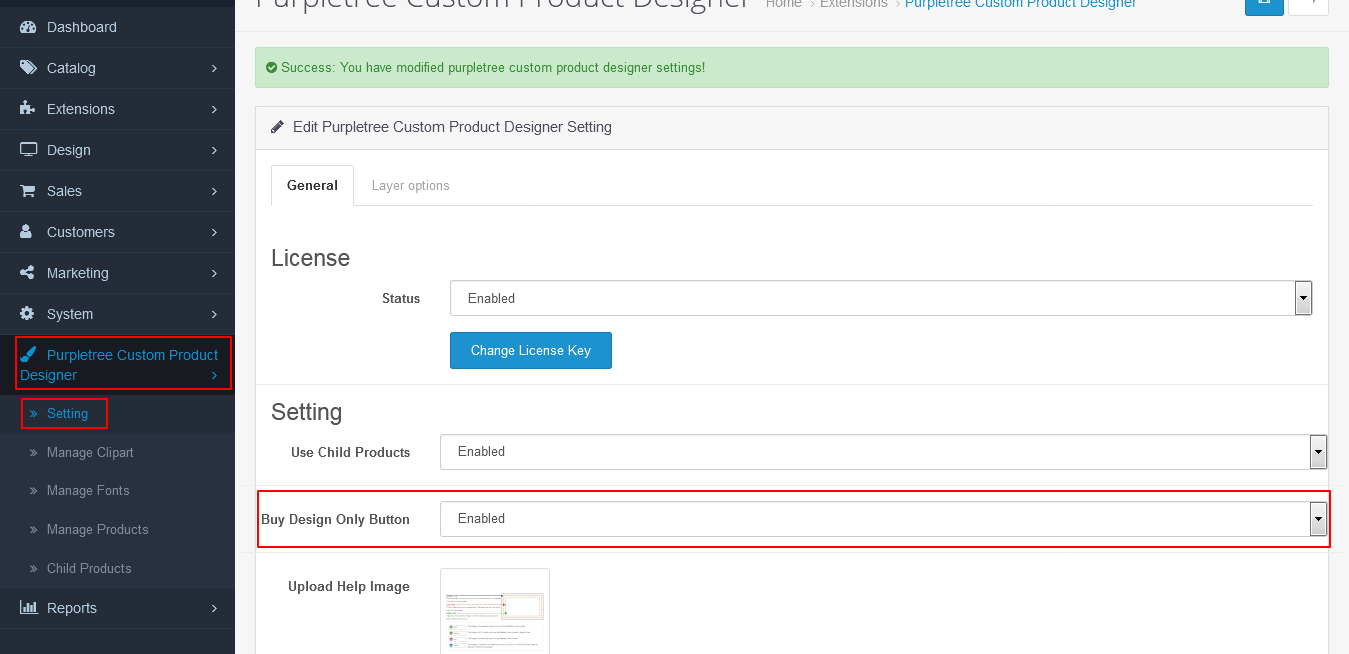Open the Use Child Products dropdown

point(883,452)
